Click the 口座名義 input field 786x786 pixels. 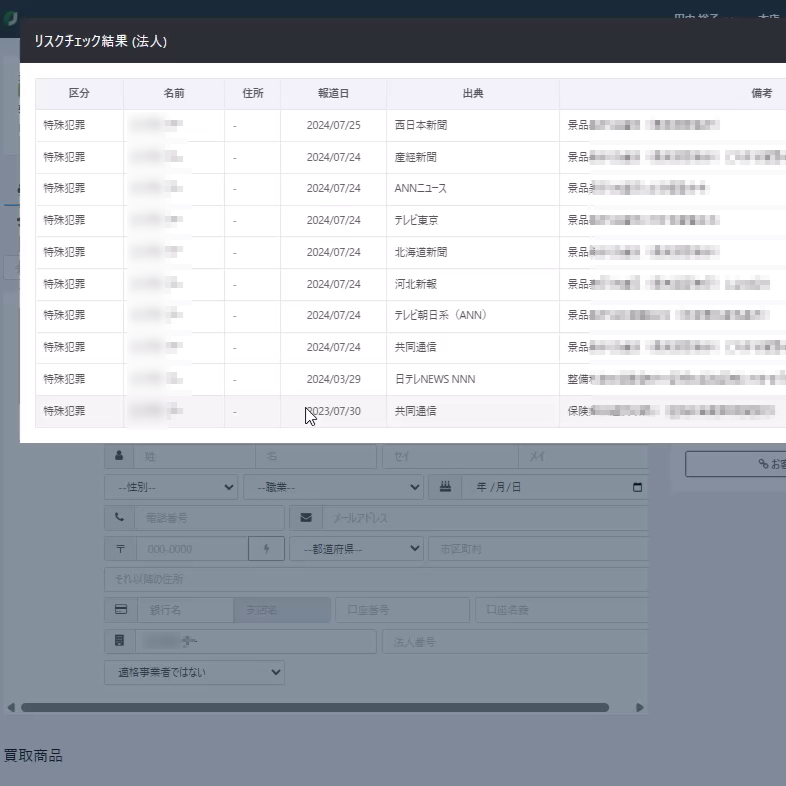click(x=561, y=610)
